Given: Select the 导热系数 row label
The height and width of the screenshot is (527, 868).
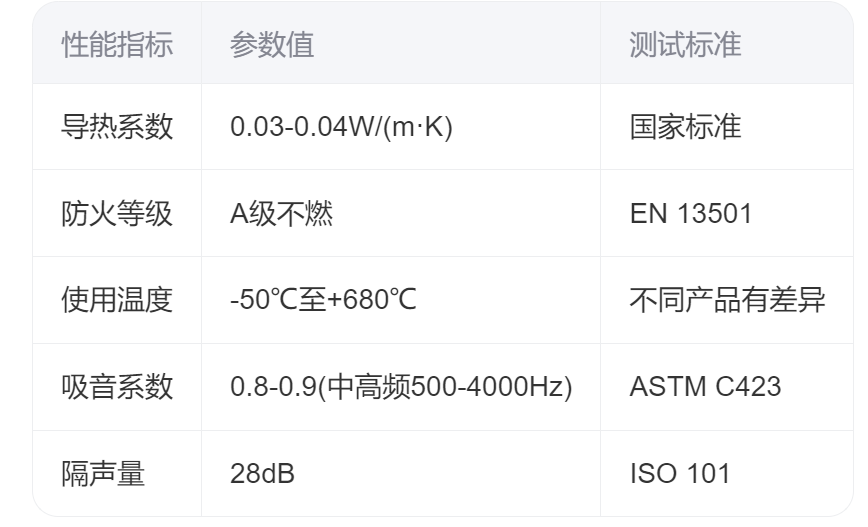Looking at the screenshot, I should coord(117,129).
